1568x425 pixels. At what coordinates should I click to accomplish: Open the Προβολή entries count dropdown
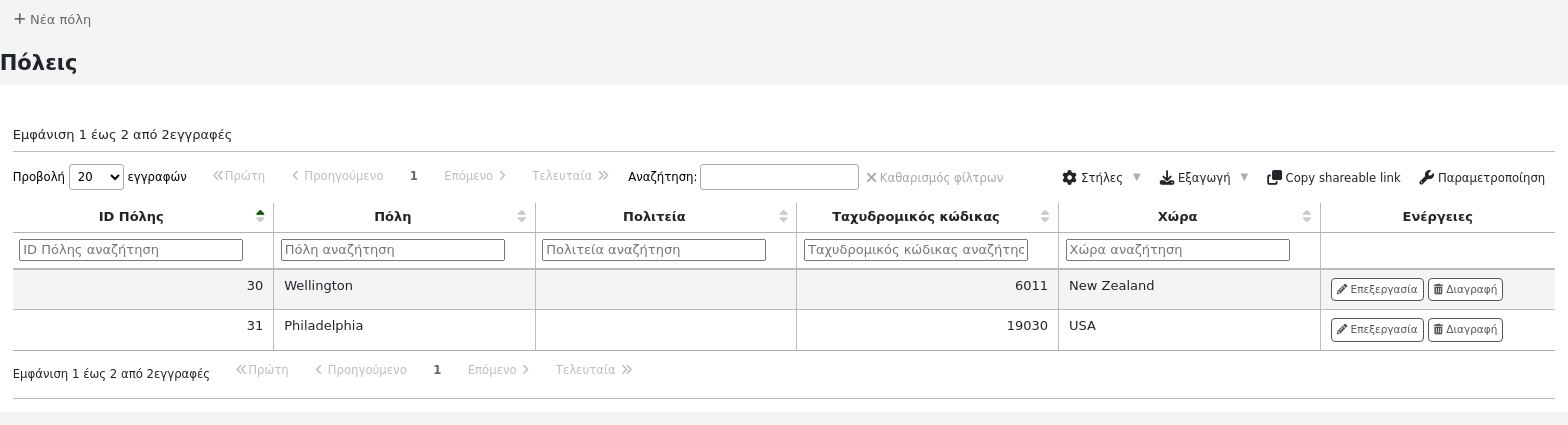tap(96, 177)
